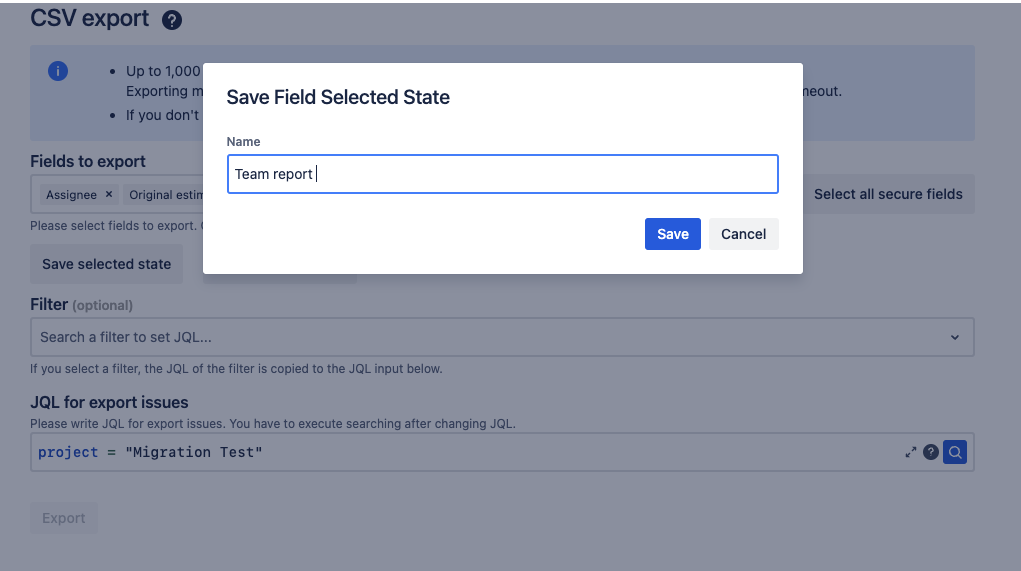Click the CSV export help icon
Screen dimensions: 1021x571
(172, 20)
